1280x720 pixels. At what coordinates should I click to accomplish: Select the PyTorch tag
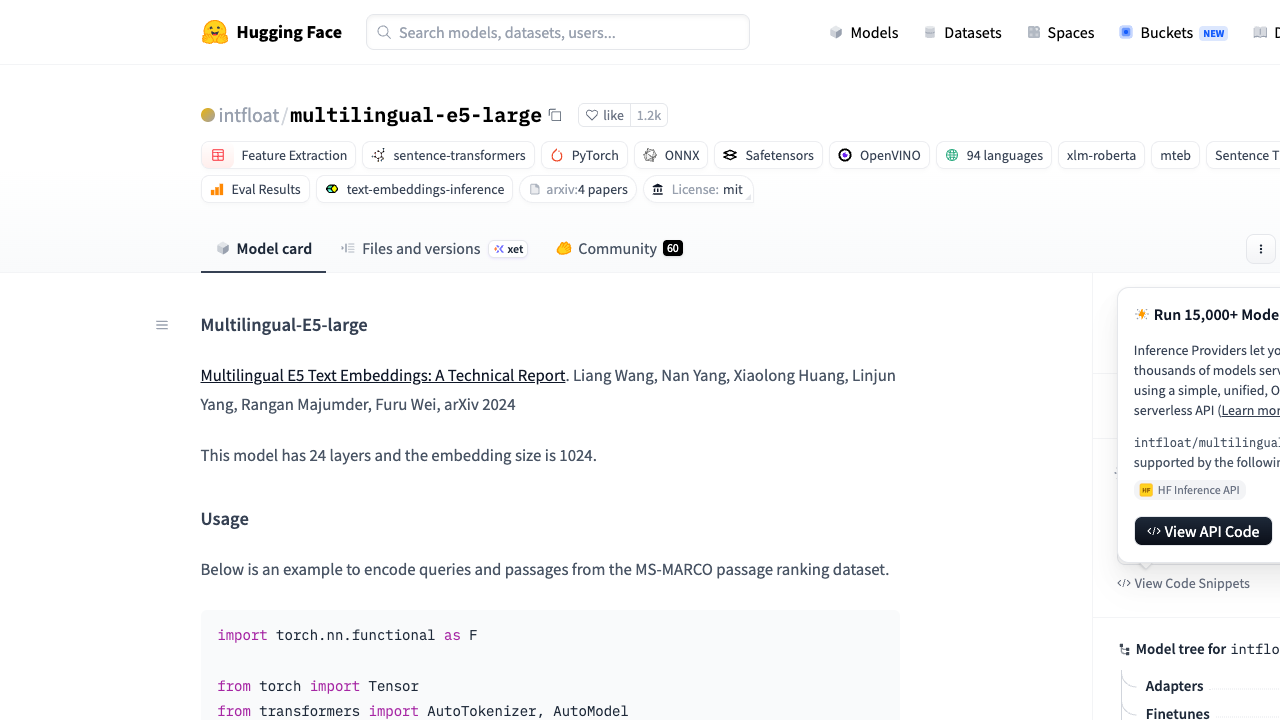point(585,155)
